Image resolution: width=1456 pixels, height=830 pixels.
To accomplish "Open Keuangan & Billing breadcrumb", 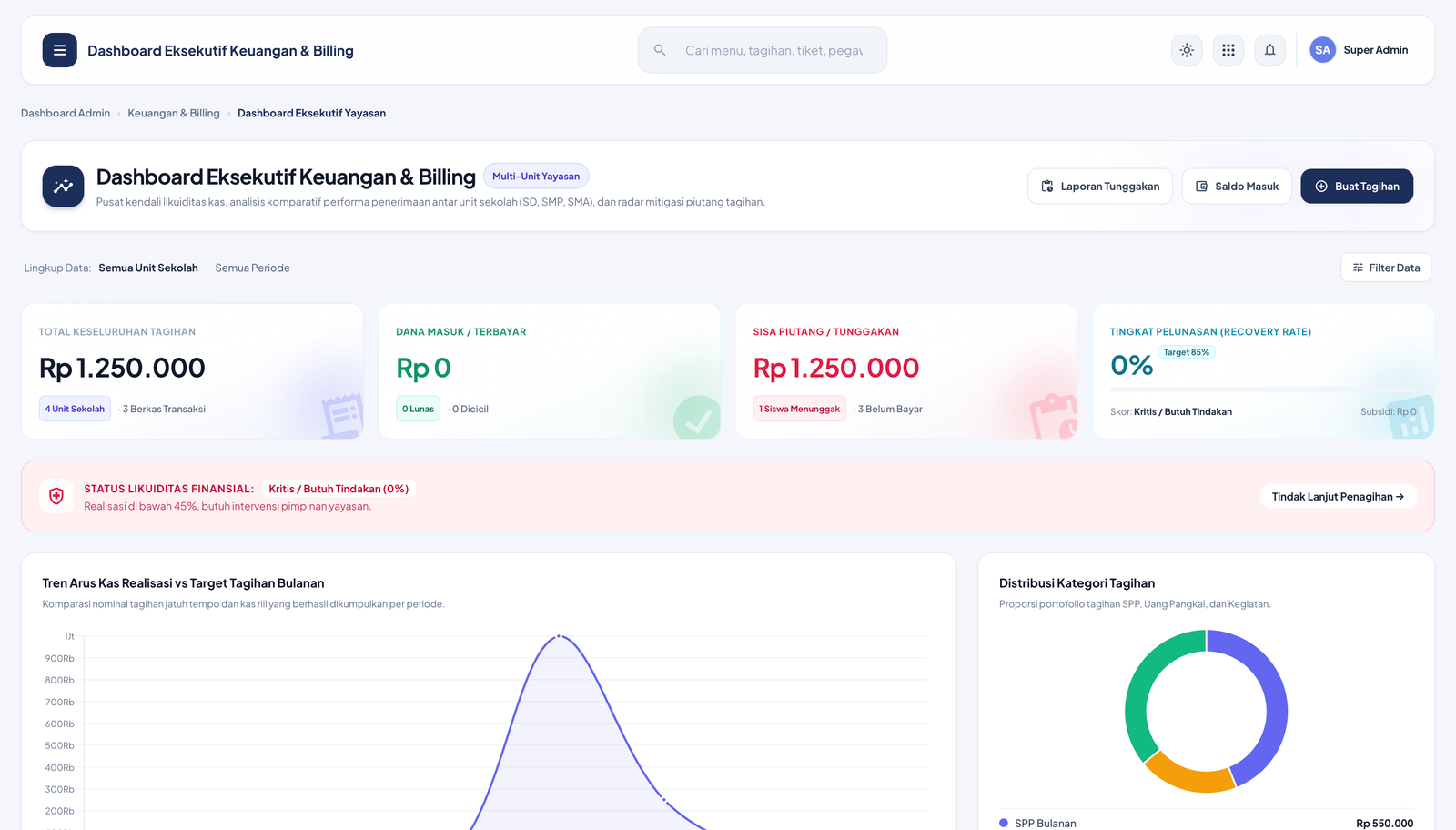I will (174, 113).
